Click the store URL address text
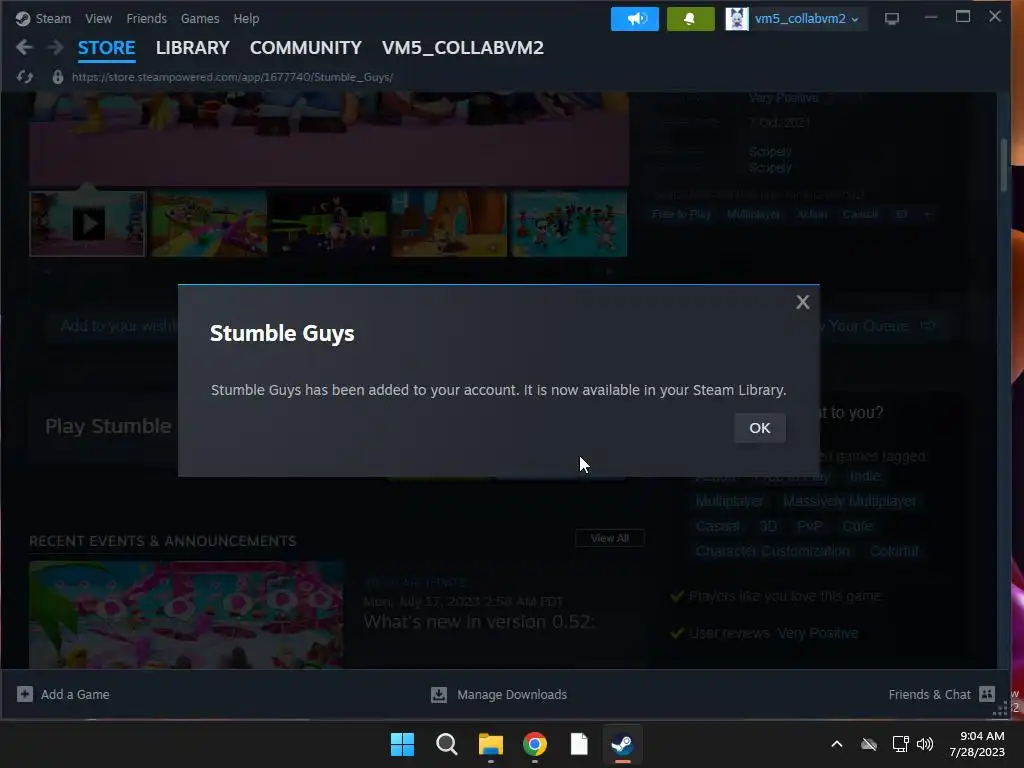The height and width of the screenshot is (768, 1024). (x=232, y=77)
